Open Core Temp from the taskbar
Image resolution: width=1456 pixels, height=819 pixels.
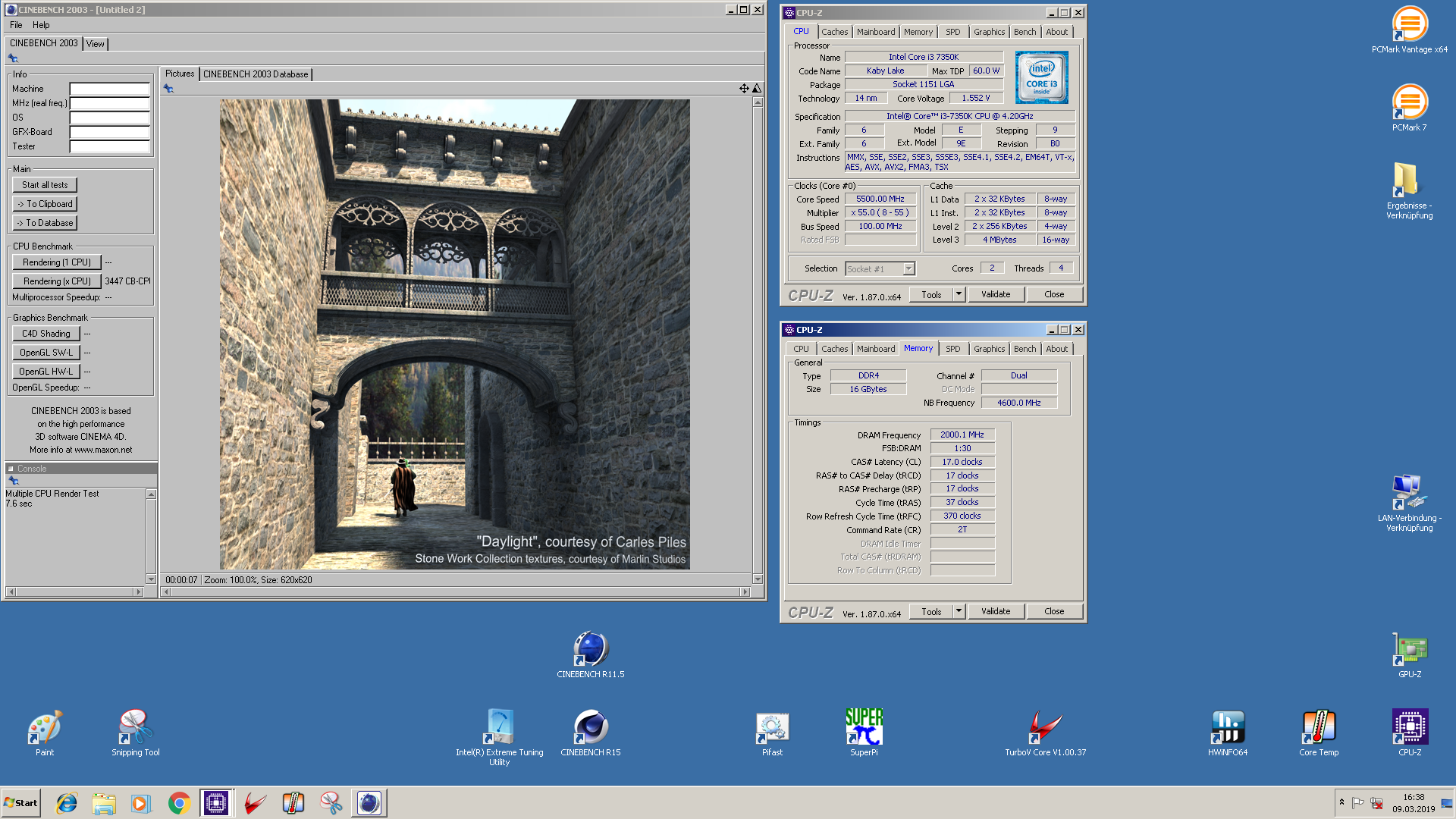[x=293, y=803]
